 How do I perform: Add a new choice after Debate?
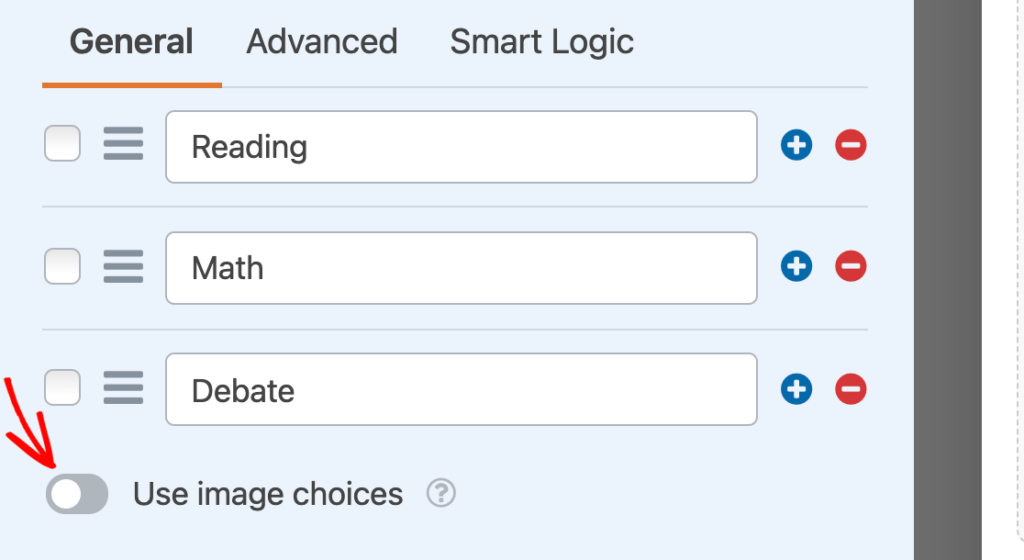[x=796, y=389]
